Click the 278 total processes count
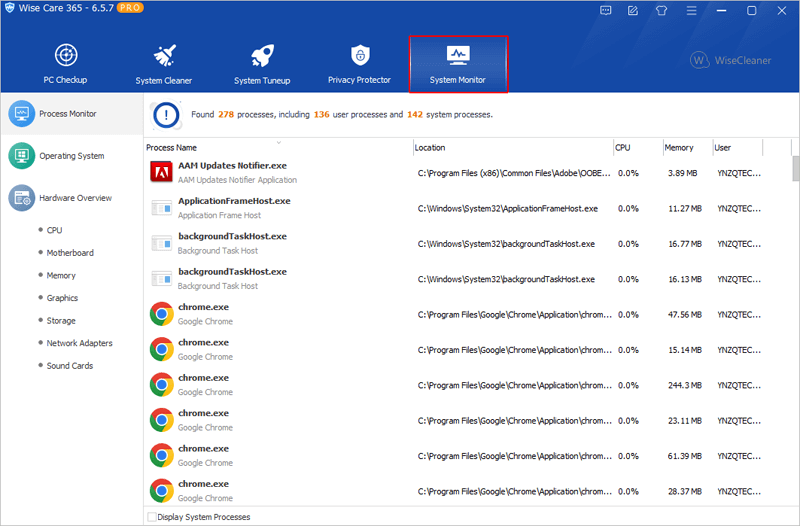 [226, 114]
